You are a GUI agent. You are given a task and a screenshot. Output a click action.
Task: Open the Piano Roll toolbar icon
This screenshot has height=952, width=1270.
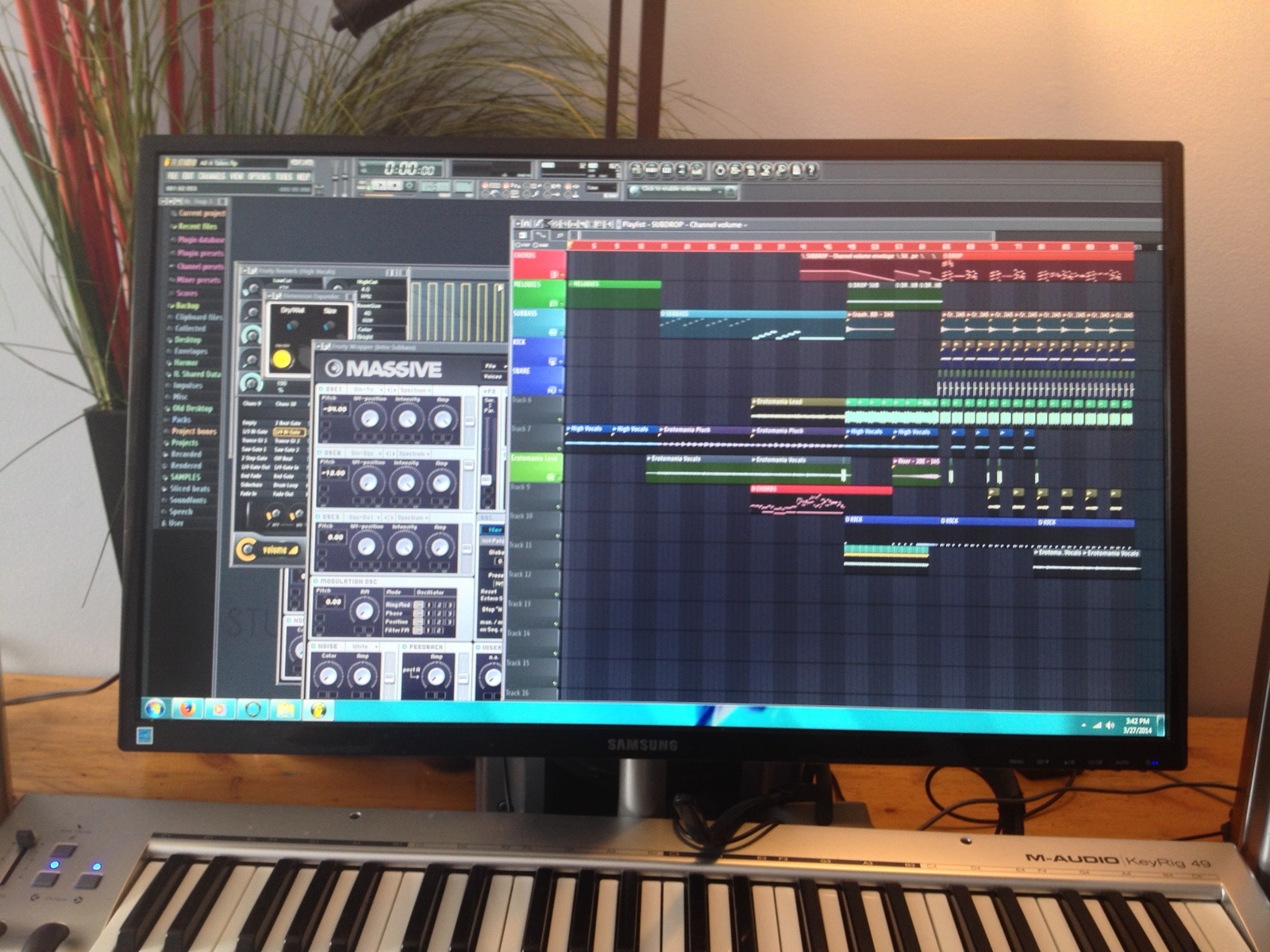click(x=667, y=170)
